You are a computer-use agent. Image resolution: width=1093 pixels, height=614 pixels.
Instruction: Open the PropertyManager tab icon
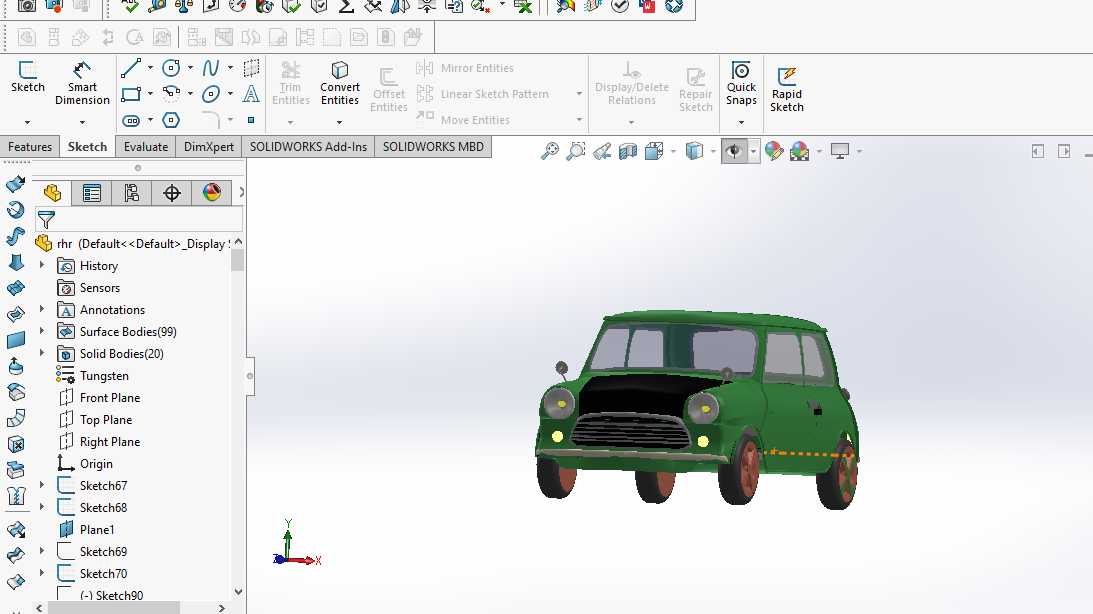(91, 192)
